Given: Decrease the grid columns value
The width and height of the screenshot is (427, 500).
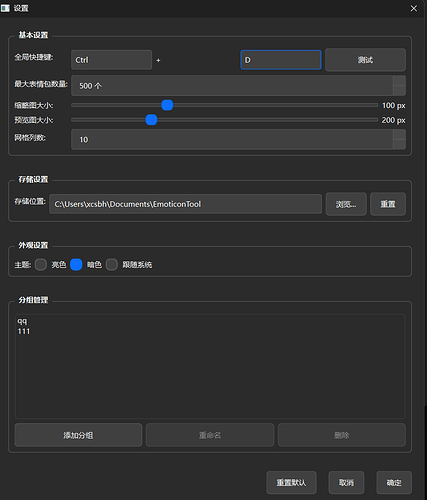Looking at the screenshot, I should click(399, 144).
